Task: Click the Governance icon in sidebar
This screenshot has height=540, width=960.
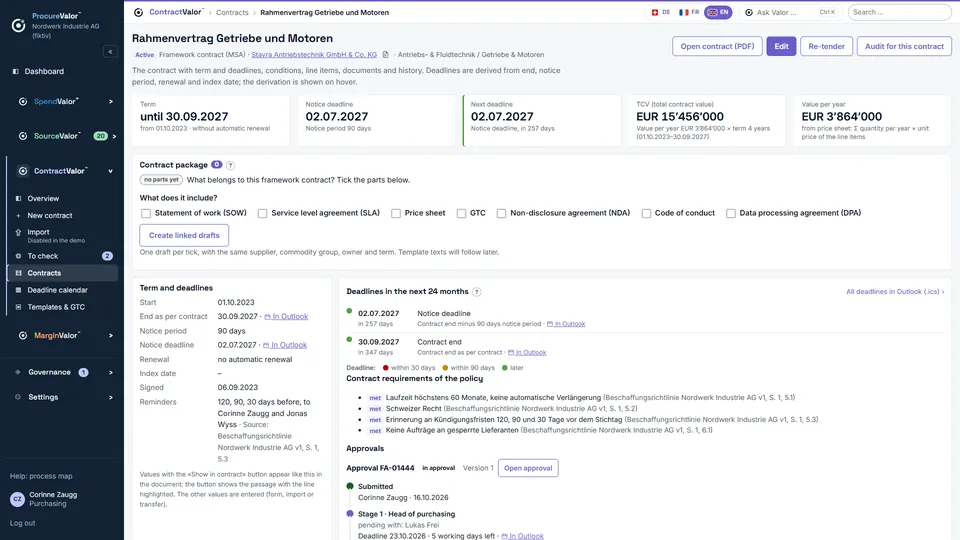Action: [x=18, y=372]
